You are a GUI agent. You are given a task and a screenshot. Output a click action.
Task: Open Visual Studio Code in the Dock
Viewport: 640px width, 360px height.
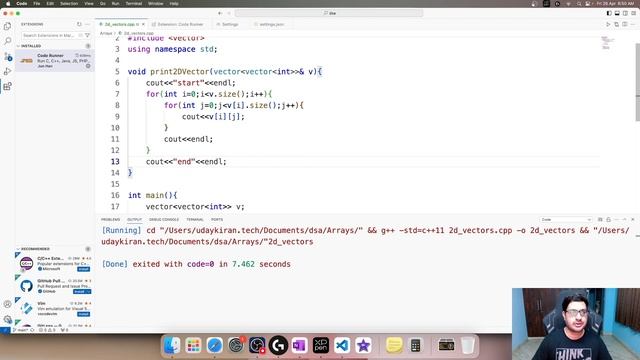pos(342,345)
